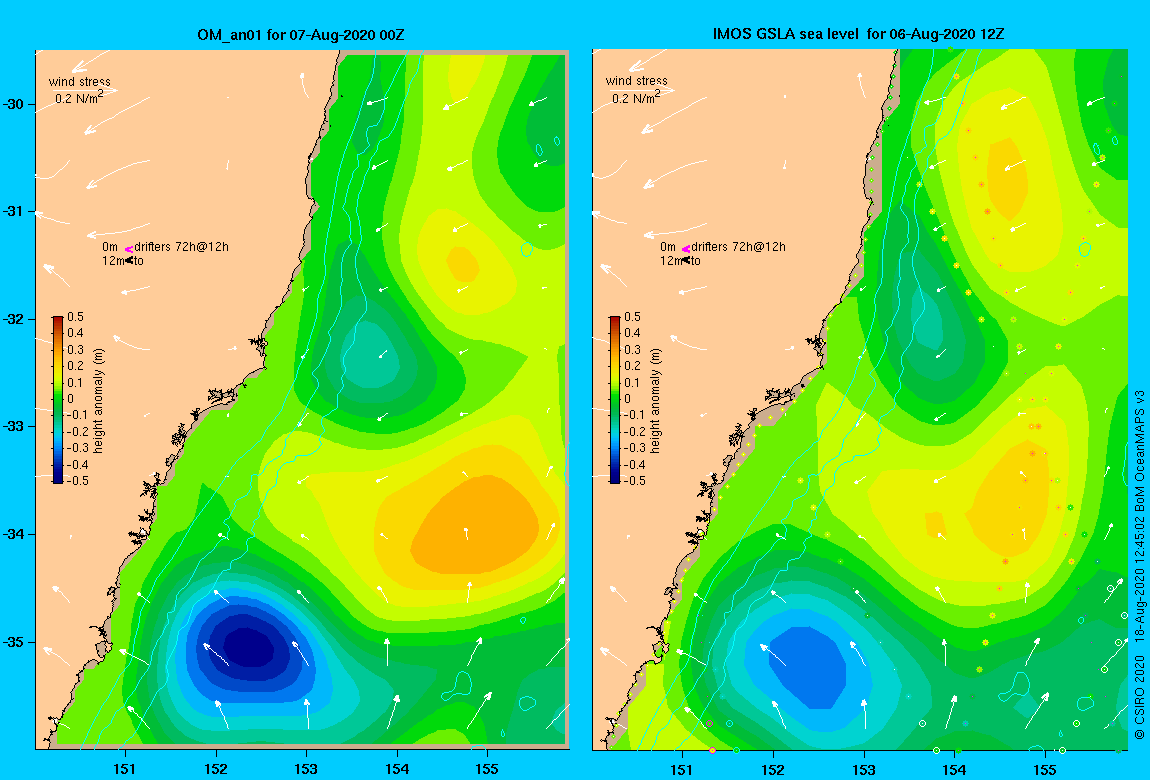Image resolution: width=1150 pixels, height=780 pixels.
Task: Select the wind stress label on left map
Action: [x=79, y=81]
